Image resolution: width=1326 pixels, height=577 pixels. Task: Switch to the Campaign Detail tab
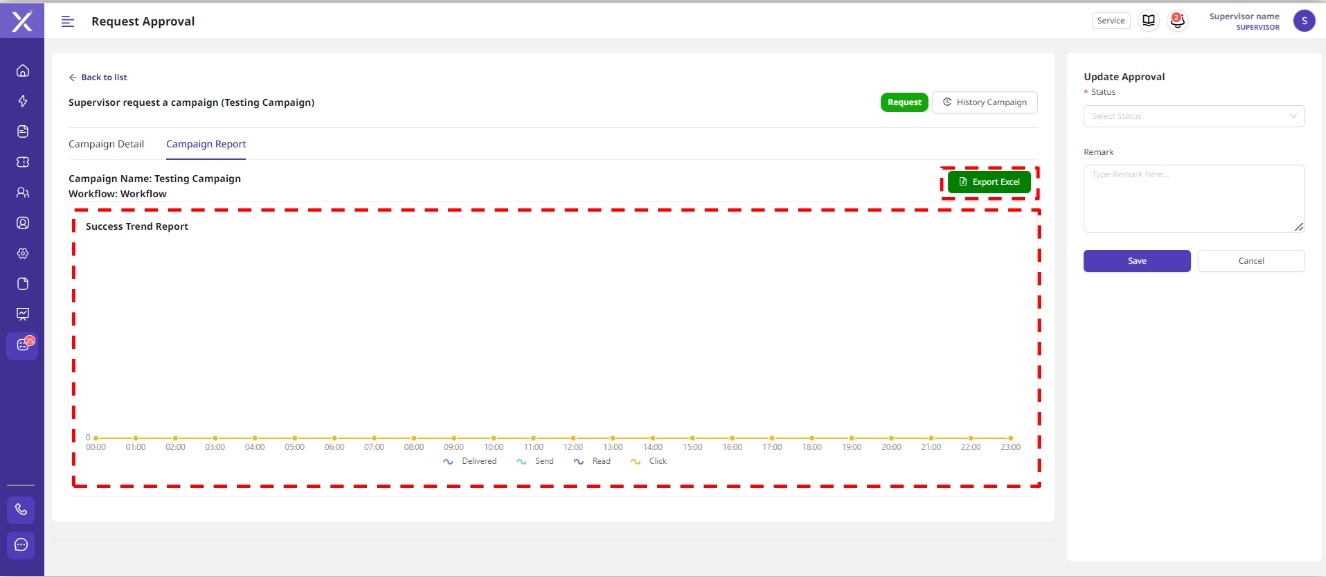pos(106,144)
